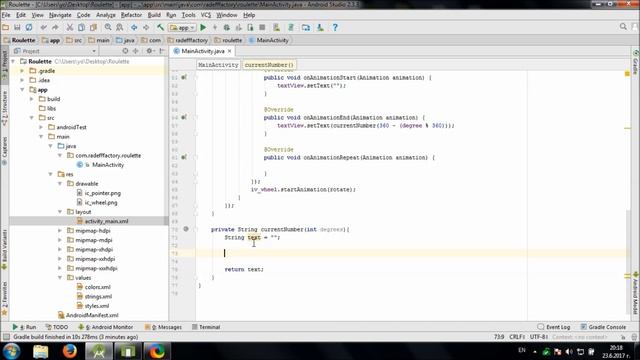Image resolution: width=640 pixels, height=360 pixels.
Task: Select ic_wheel.png in the tree
Action: coord(101,202)
